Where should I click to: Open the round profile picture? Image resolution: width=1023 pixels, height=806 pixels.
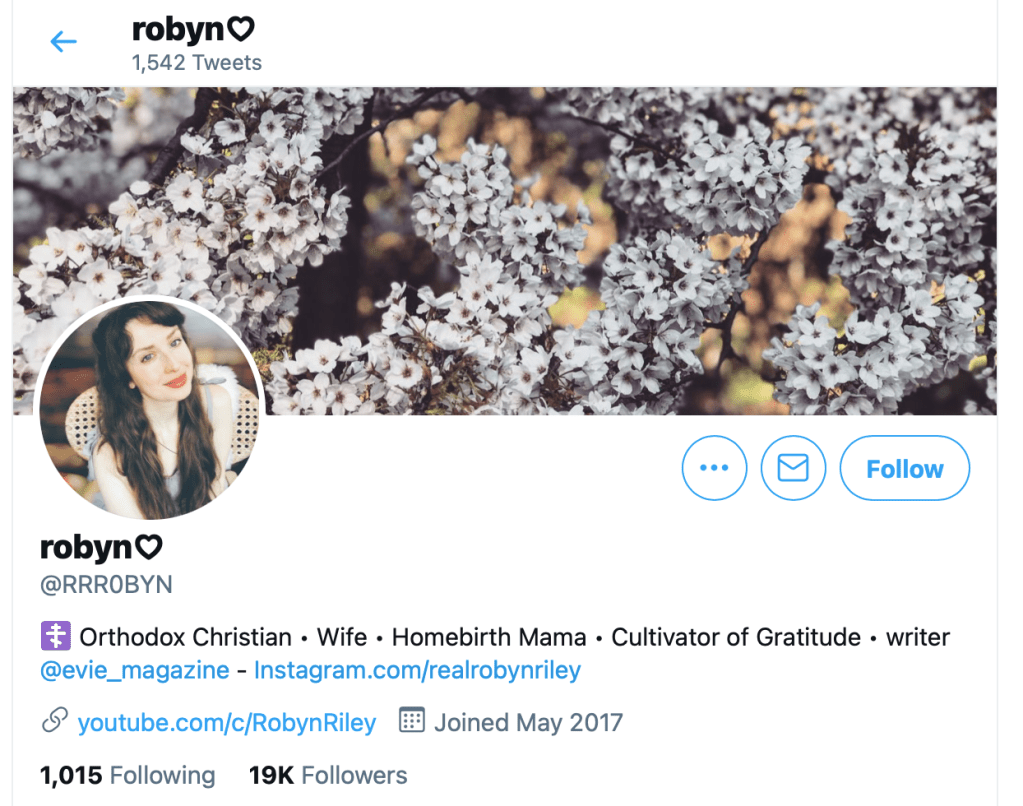coord(150,408)
